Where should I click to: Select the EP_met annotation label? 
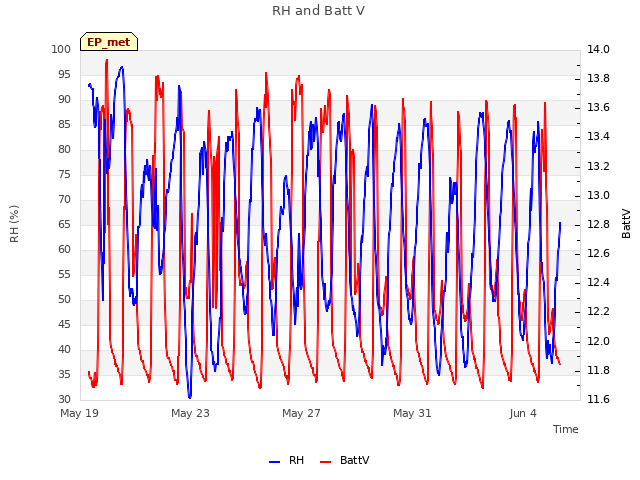(x=109, y=42)
